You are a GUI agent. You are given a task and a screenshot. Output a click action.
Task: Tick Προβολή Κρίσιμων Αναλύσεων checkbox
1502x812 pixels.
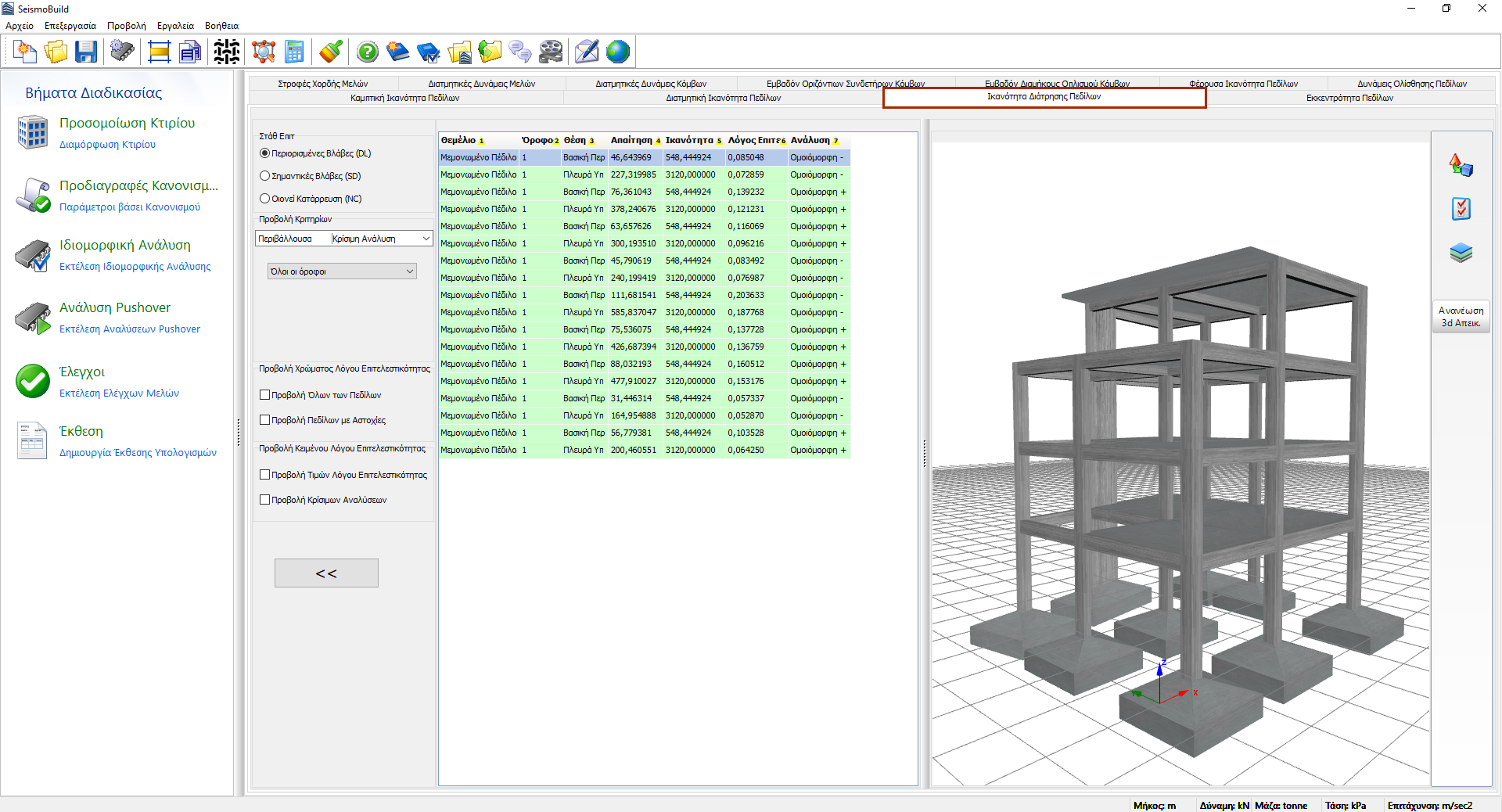[265, 500]
